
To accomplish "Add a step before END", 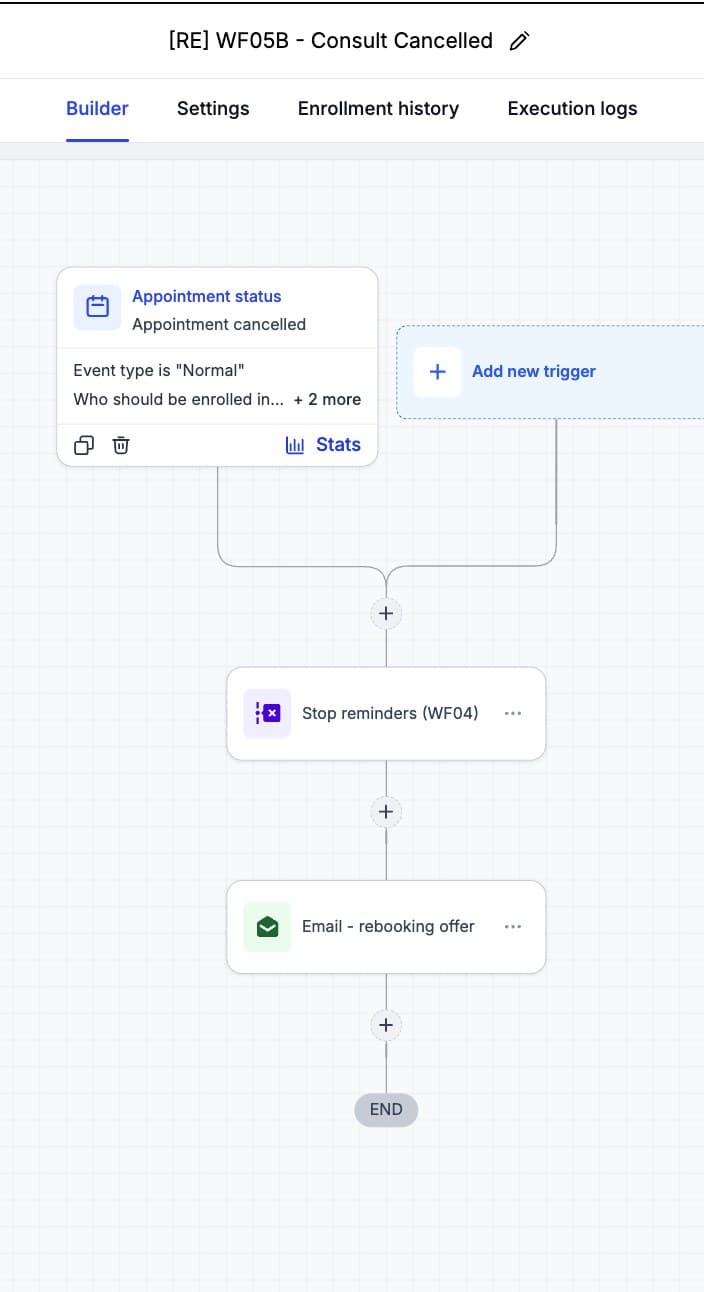I will coord(386,1024).
